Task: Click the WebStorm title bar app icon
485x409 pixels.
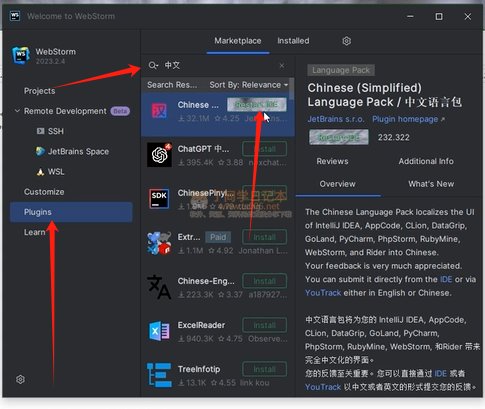Action: 14,16
